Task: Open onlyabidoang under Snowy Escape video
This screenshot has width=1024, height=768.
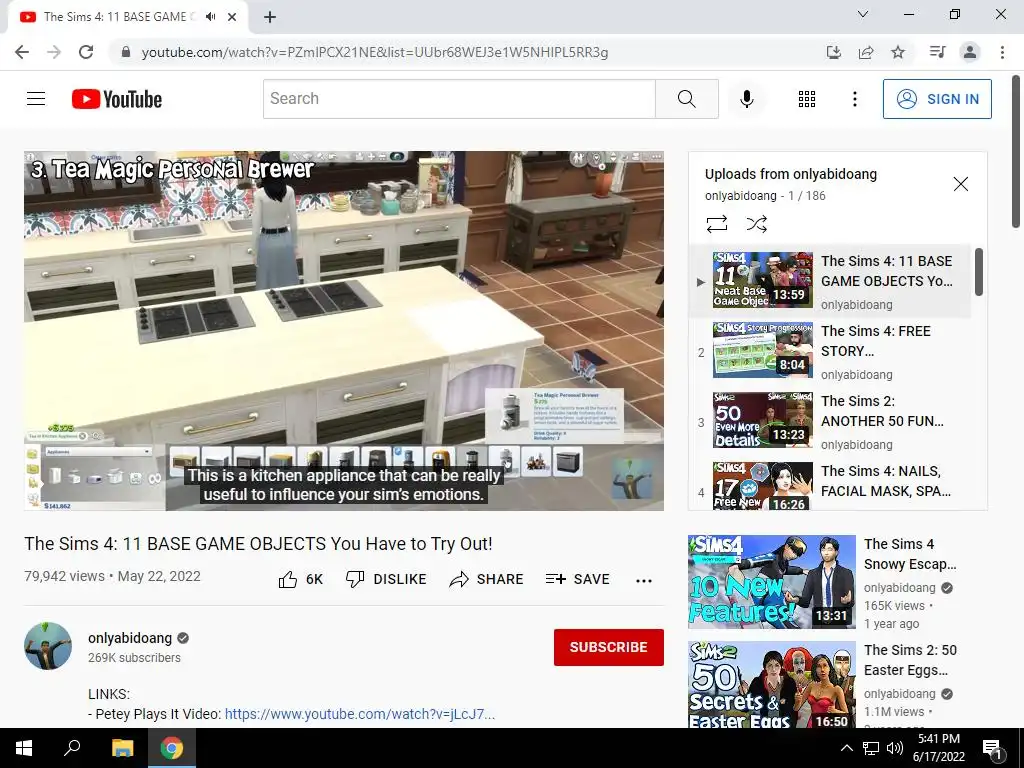Action: (899, 588)
